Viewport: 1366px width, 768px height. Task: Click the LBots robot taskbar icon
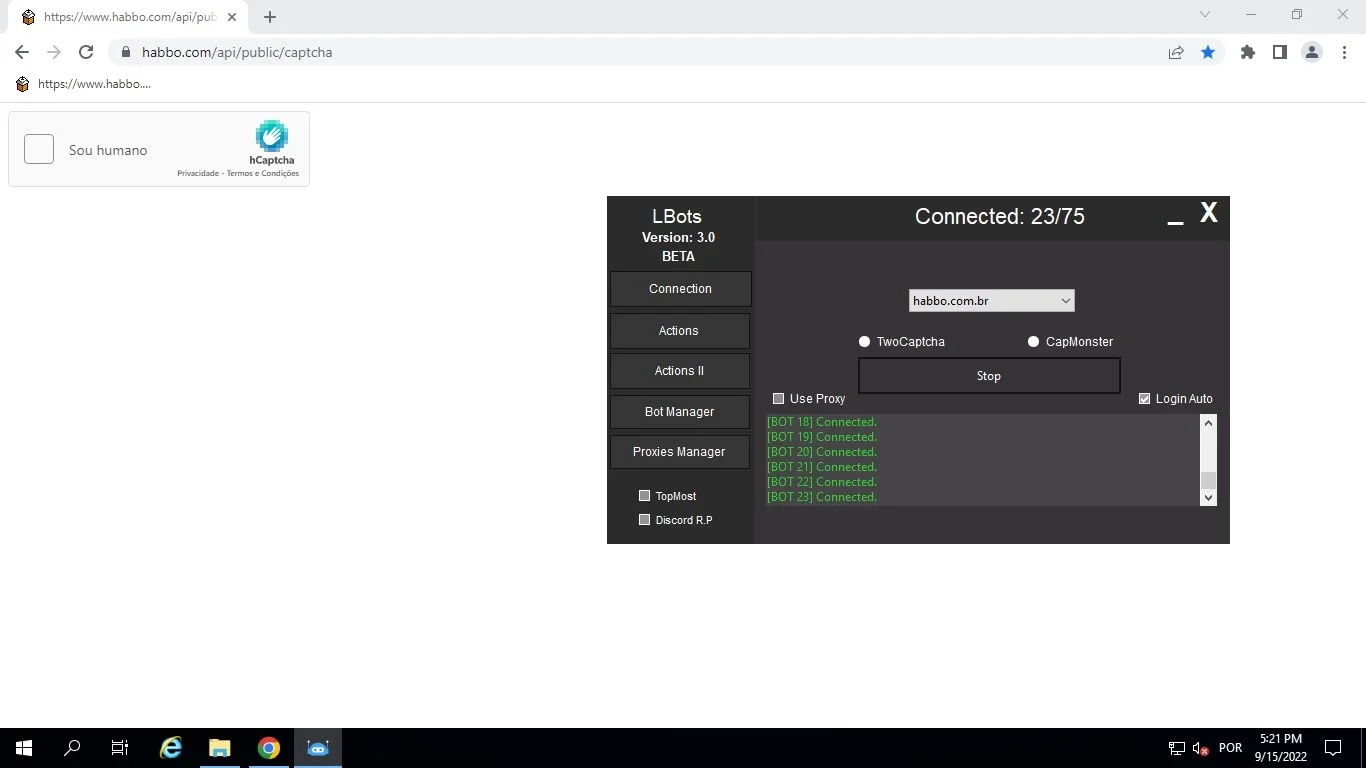tap(318, 748)
